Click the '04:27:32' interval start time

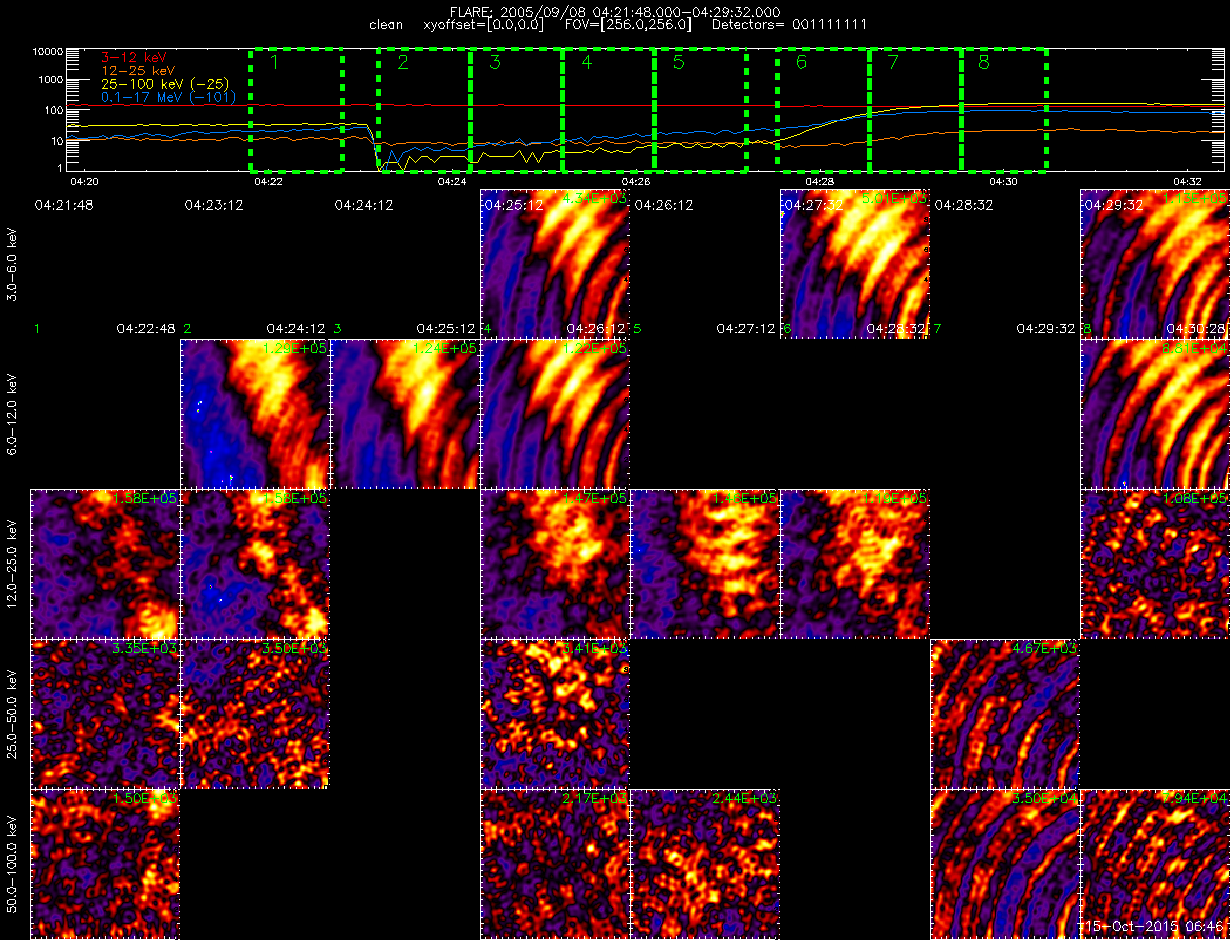[814, 205]
